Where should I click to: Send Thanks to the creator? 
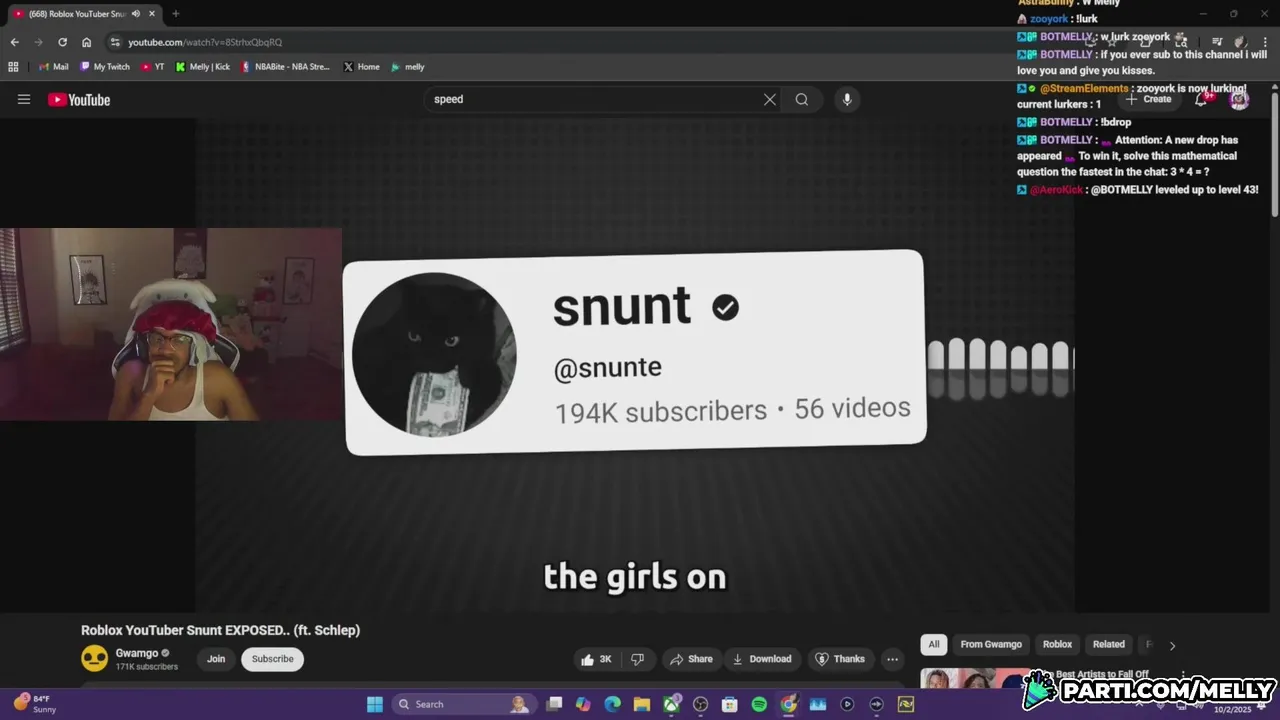pyautogui.click(x=840, y=659)
